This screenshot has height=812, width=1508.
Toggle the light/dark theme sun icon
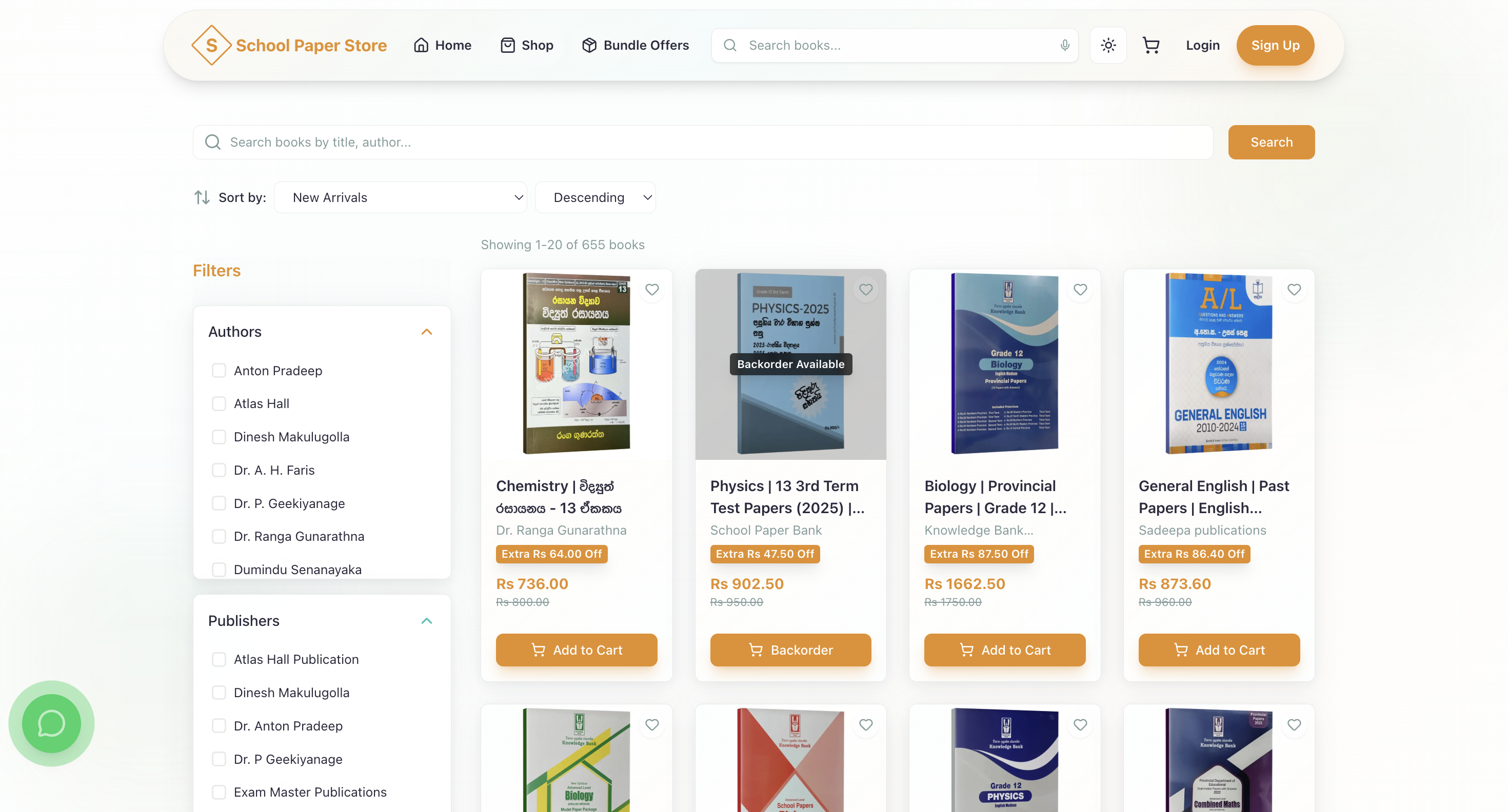coord(1107,45)
